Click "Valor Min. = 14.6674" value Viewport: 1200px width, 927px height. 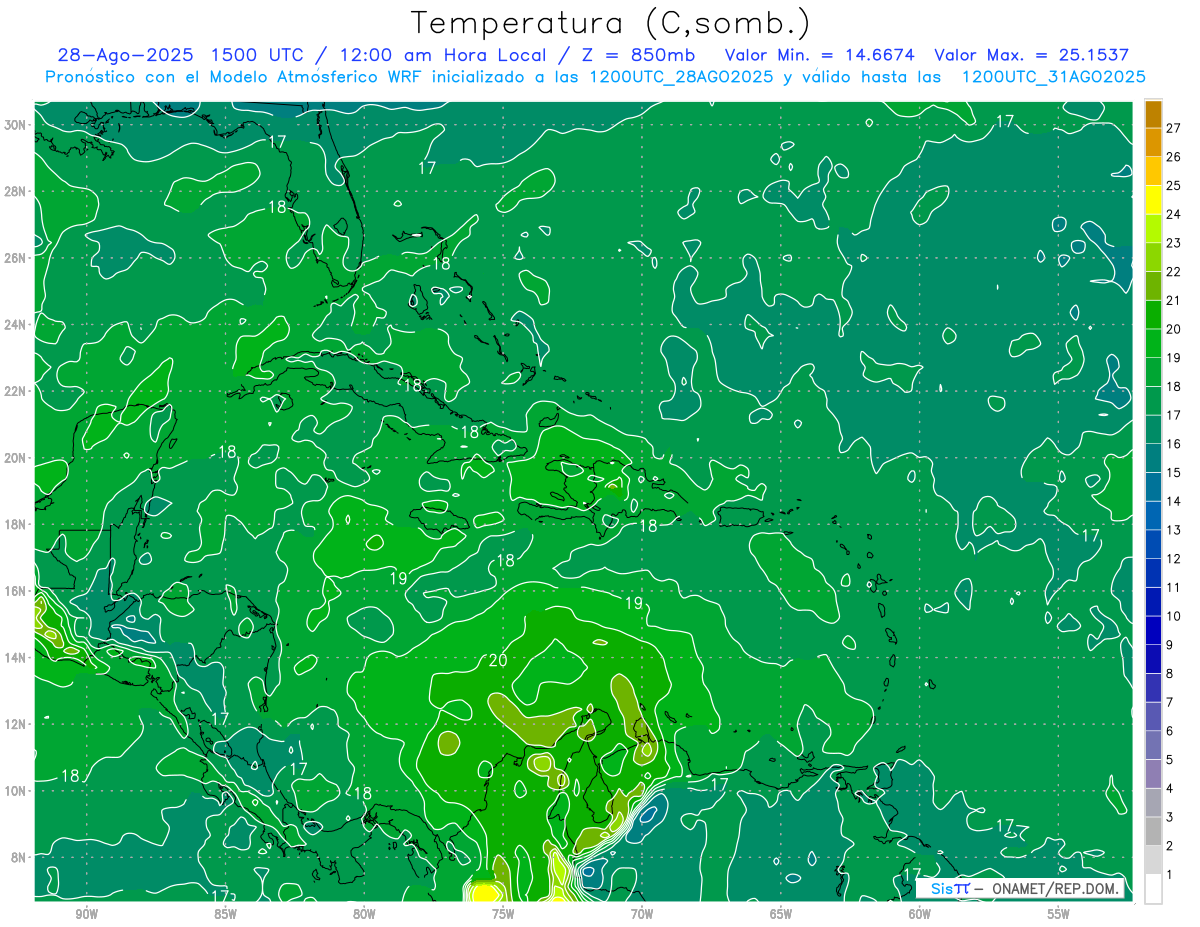[818, 56]
